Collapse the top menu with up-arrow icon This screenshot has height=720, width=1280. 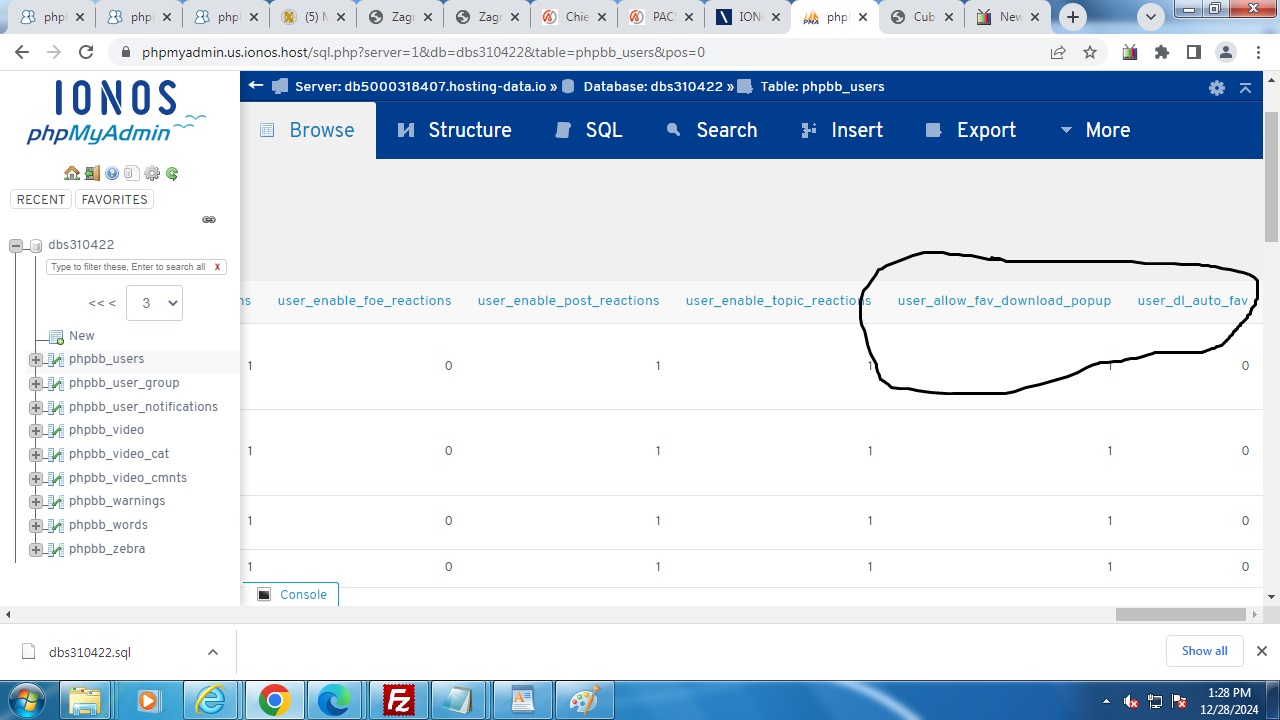[1245, 87]
